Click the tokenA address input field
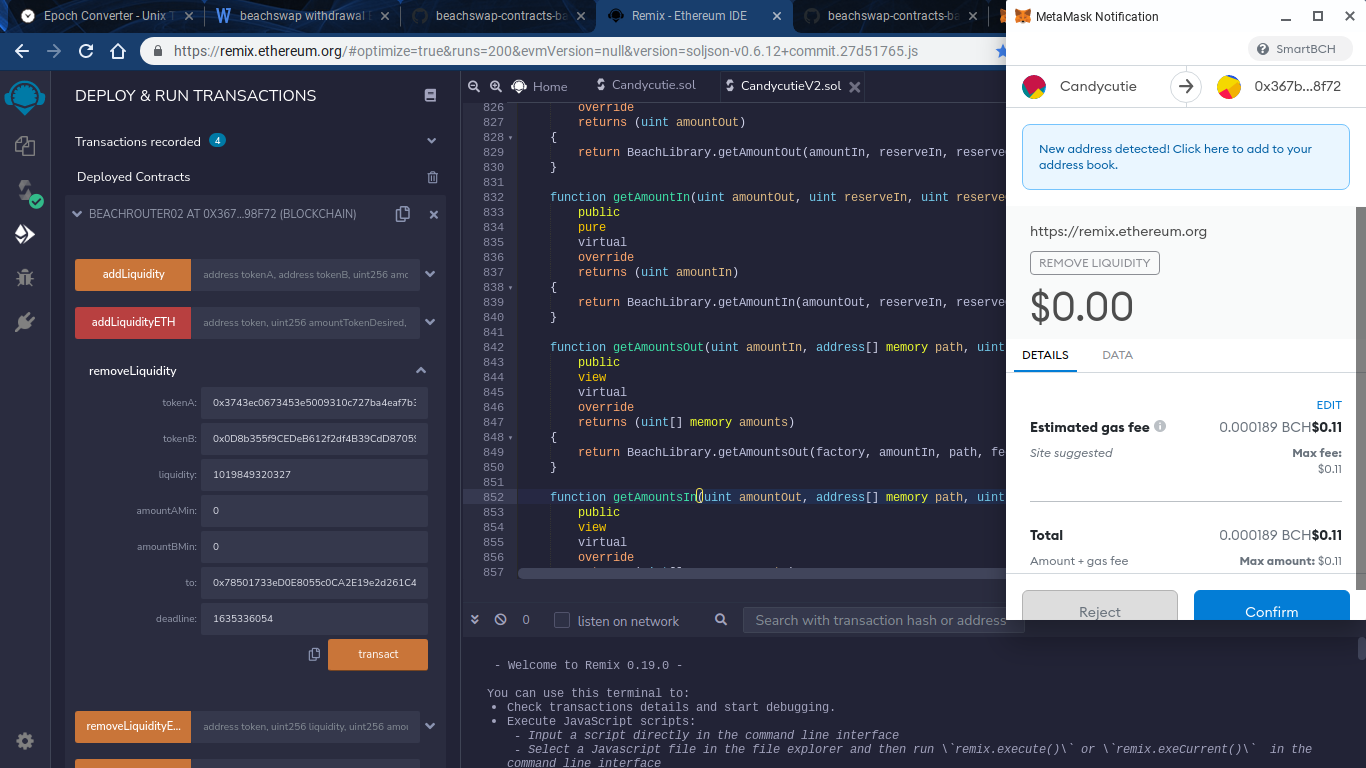Viewport: 1366px width, 768px height. pos(314,403)
